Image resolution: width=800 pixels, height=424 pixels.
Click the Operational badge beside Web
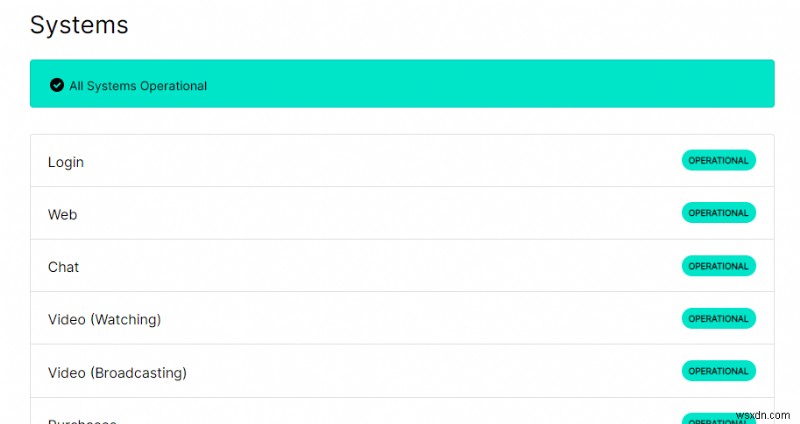click(718, 213)
